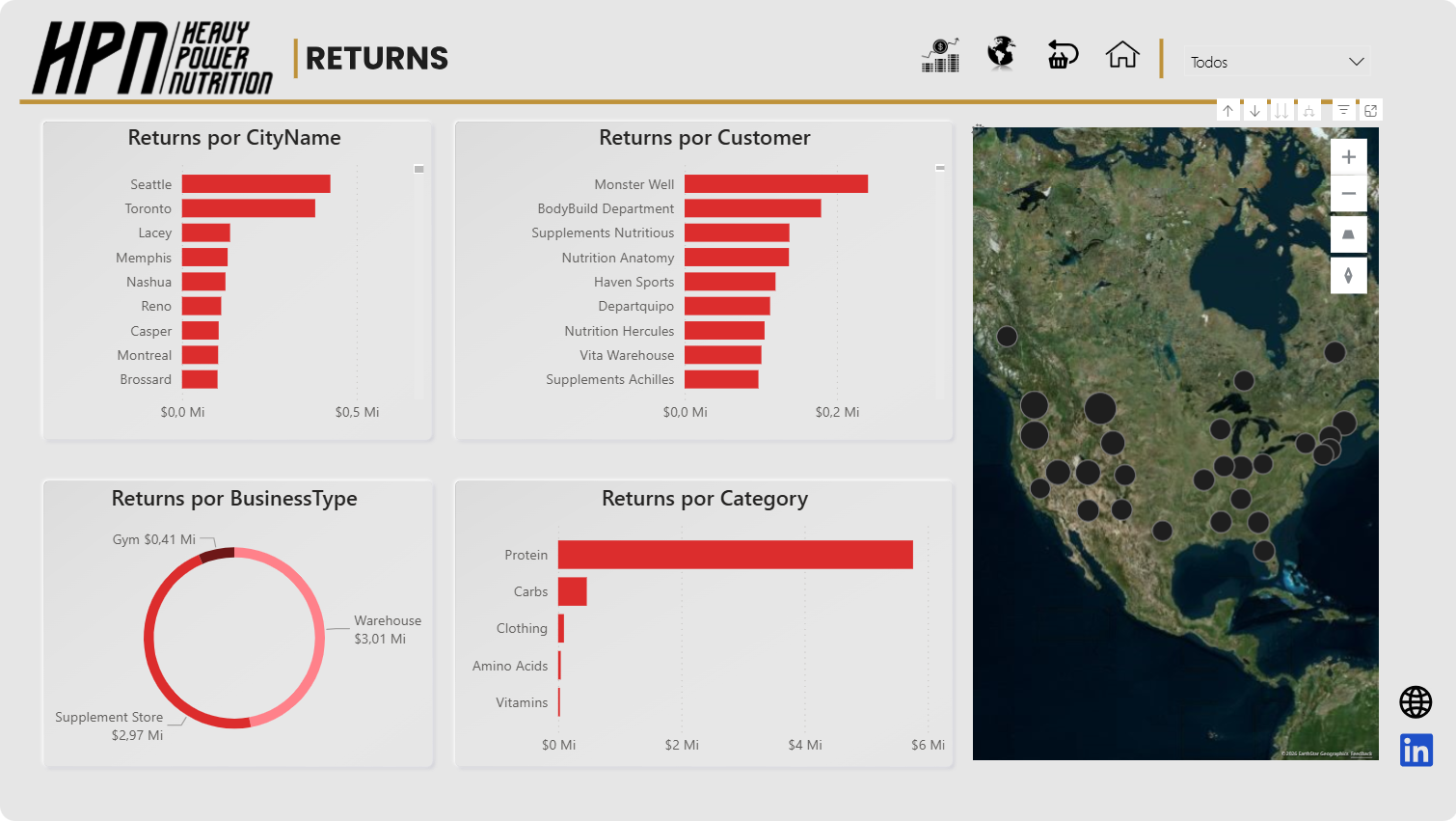Click the largest map bubble near Montana
The image size is (1456, 821).
pyautogui.click(x=1100, y=408)
